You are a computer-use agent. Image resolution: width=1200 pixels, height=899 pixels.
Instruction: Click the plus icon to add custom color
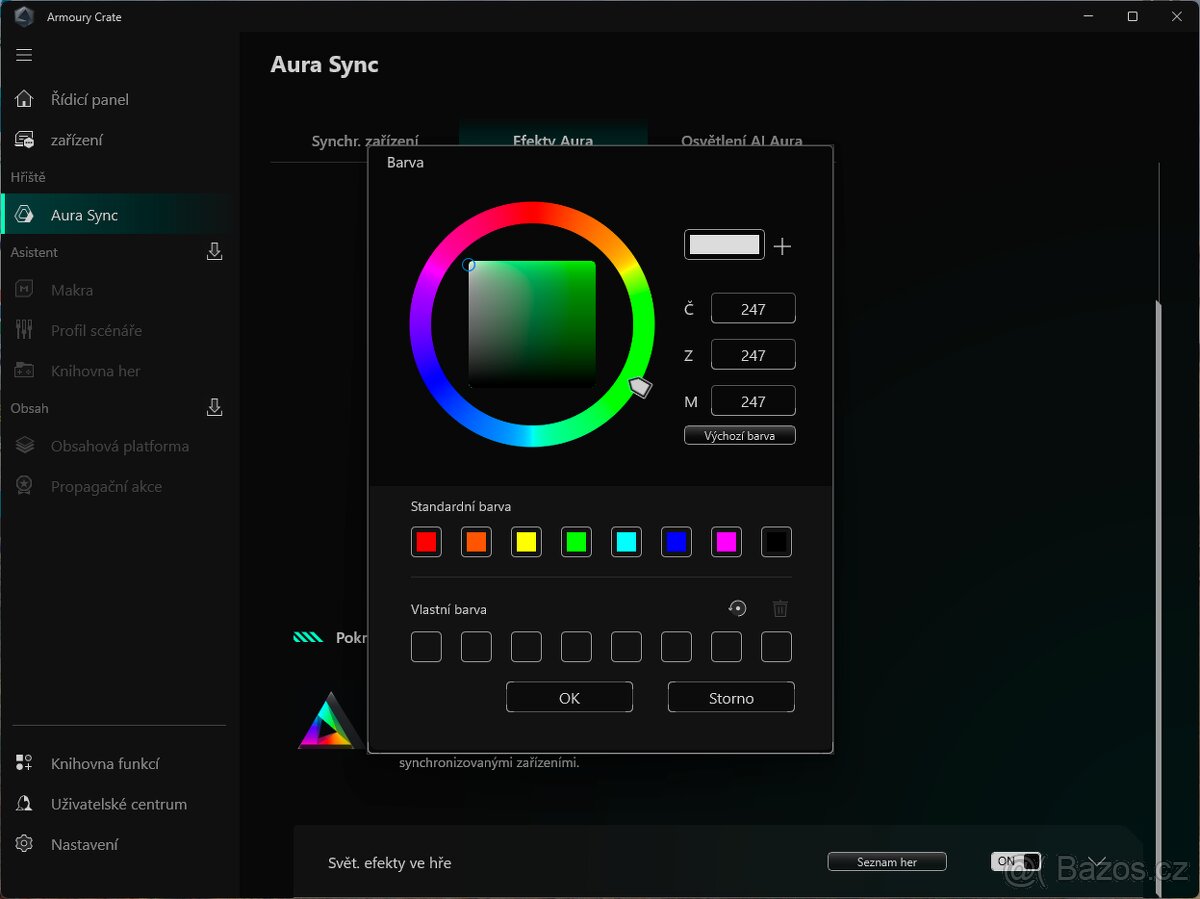(x=782, y=246)
